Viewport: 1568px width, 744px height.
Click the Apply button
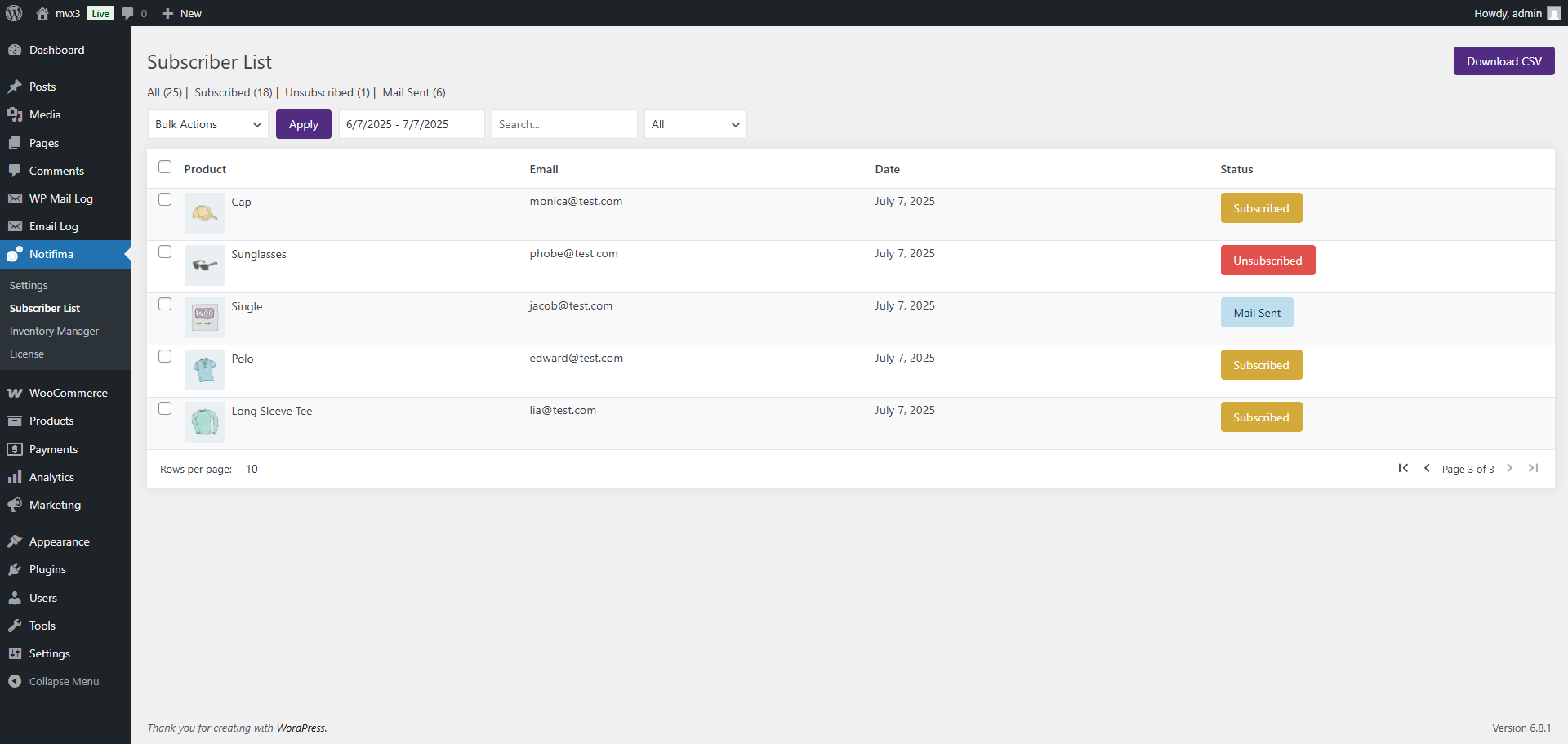pos(304,124)
